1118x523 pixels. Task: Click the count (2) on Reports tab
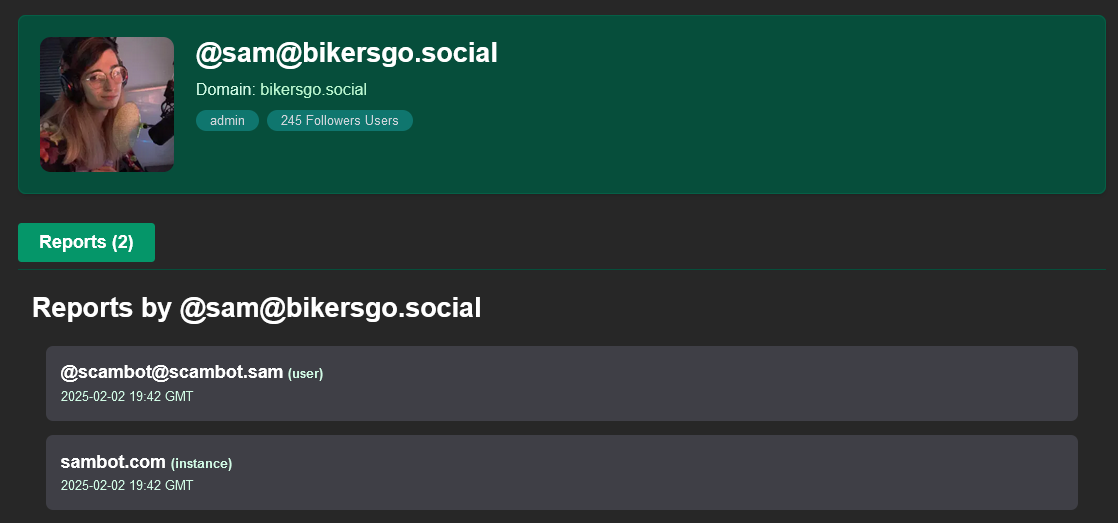[122, 242]
